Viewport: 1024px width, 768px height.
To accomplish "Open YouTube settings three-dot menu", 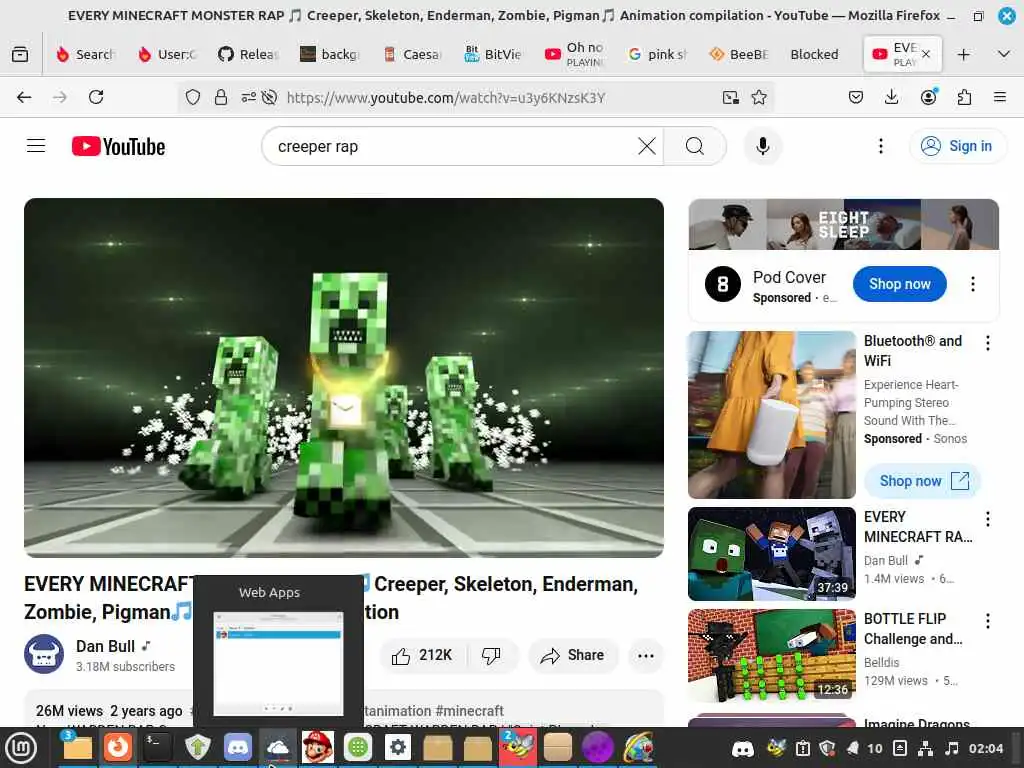I will point(880,146).
